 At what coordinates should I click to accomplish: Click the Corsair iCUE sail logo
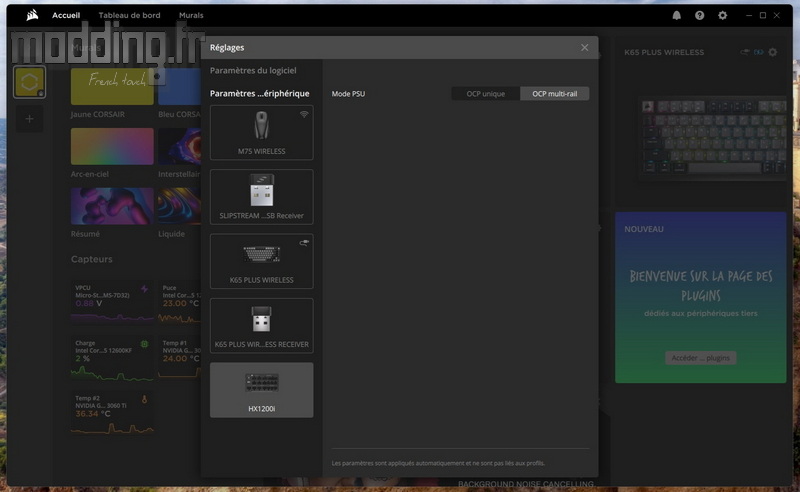pyautogui.click(x=32, y=15)
